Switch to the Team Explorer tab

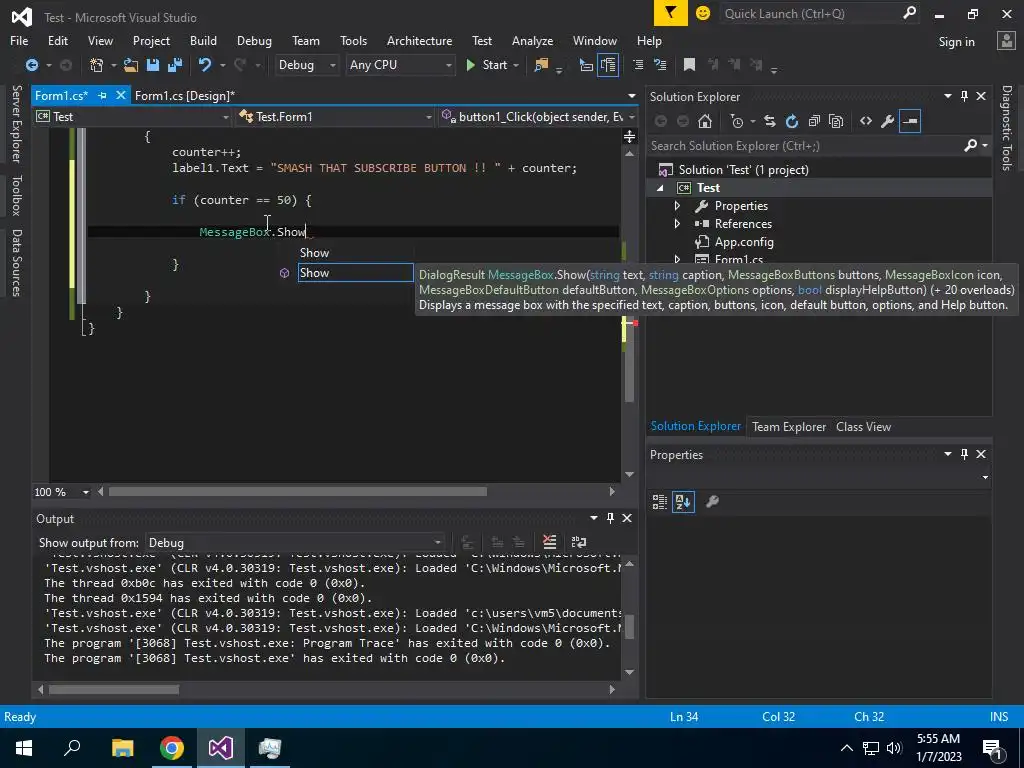pos(789,426)
